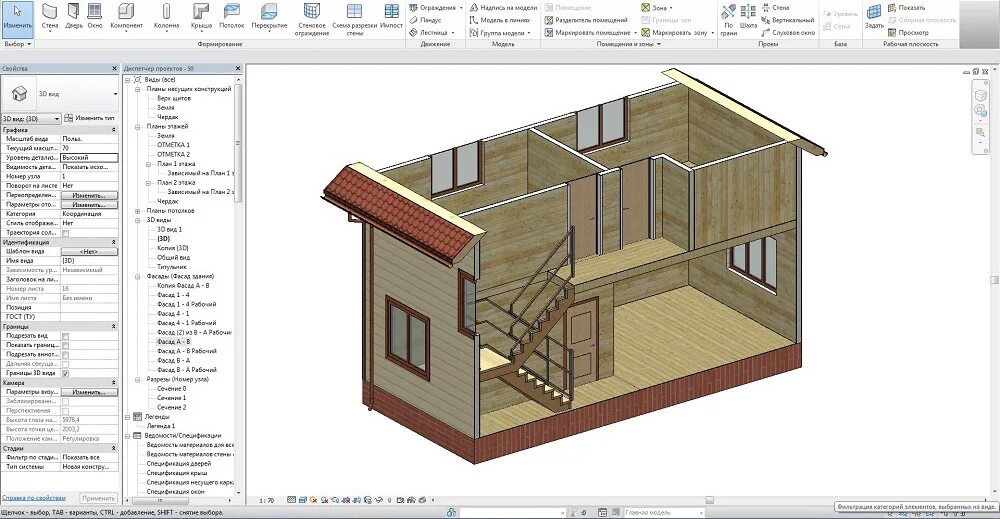The height and width of the screenshot is (519, 1000).
Task: Collapse the Графика properties section
Action: click(114, 129)
